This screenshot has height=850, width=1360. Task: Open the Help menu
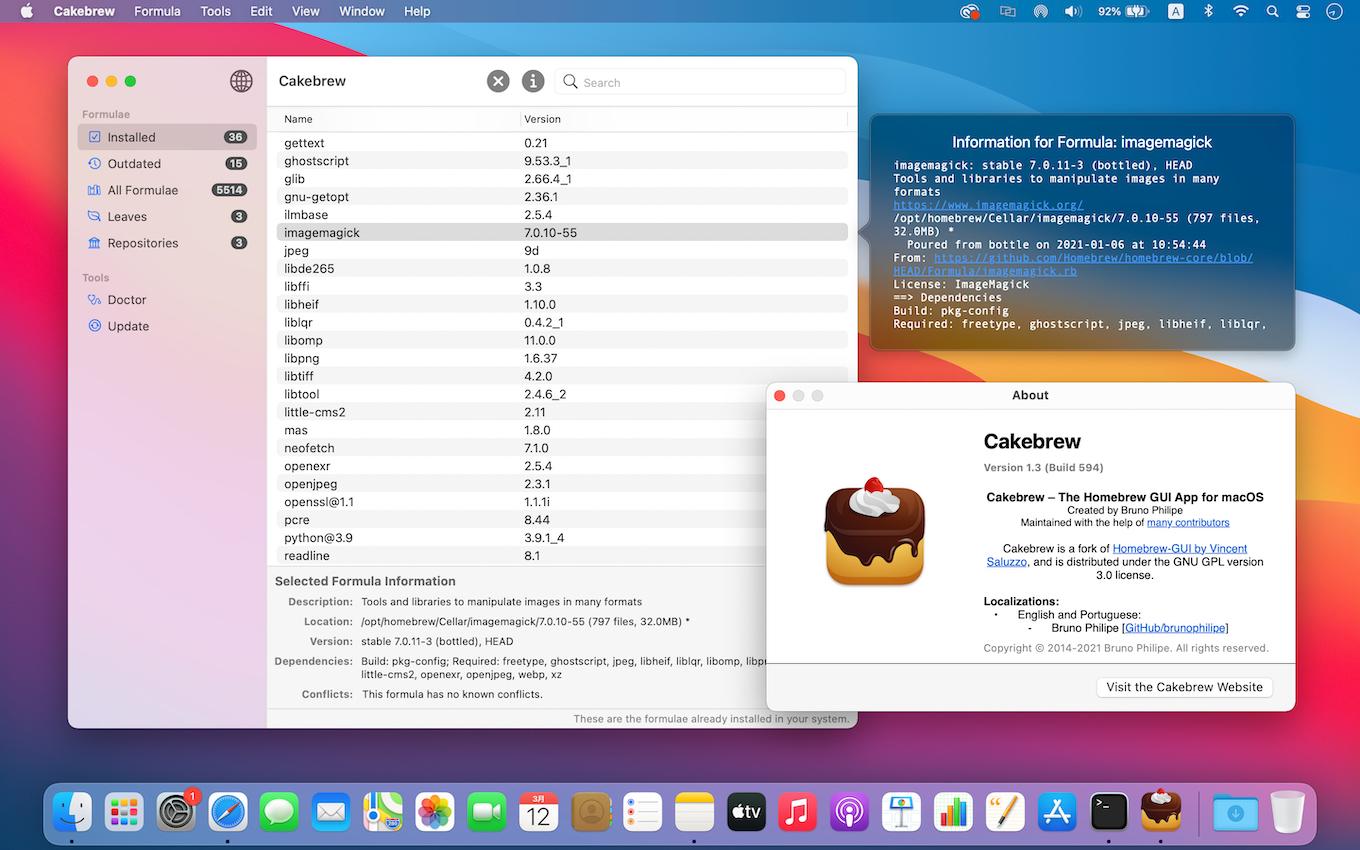click(417, 11)
